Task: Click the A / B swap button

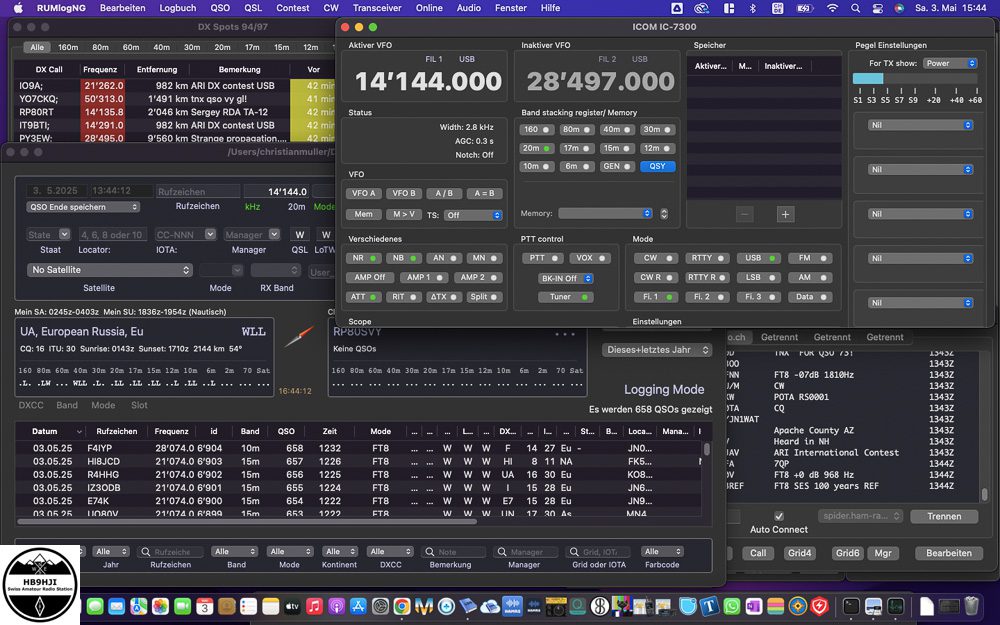Action: click(444, 193)
